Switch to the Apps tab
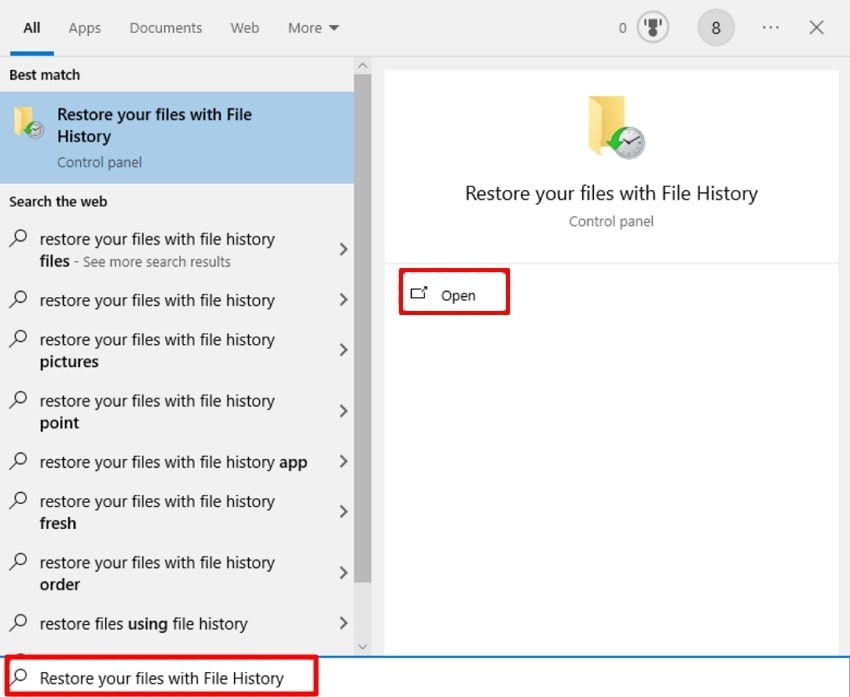 tap(84, 27)
